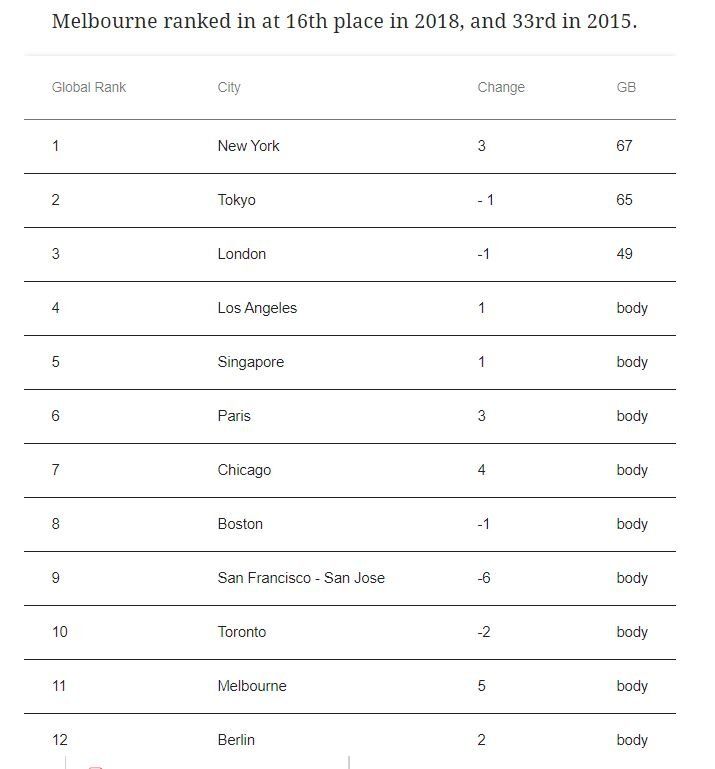Select the Paris city cell
Screen dimensions: 715x769
[234, 416]
